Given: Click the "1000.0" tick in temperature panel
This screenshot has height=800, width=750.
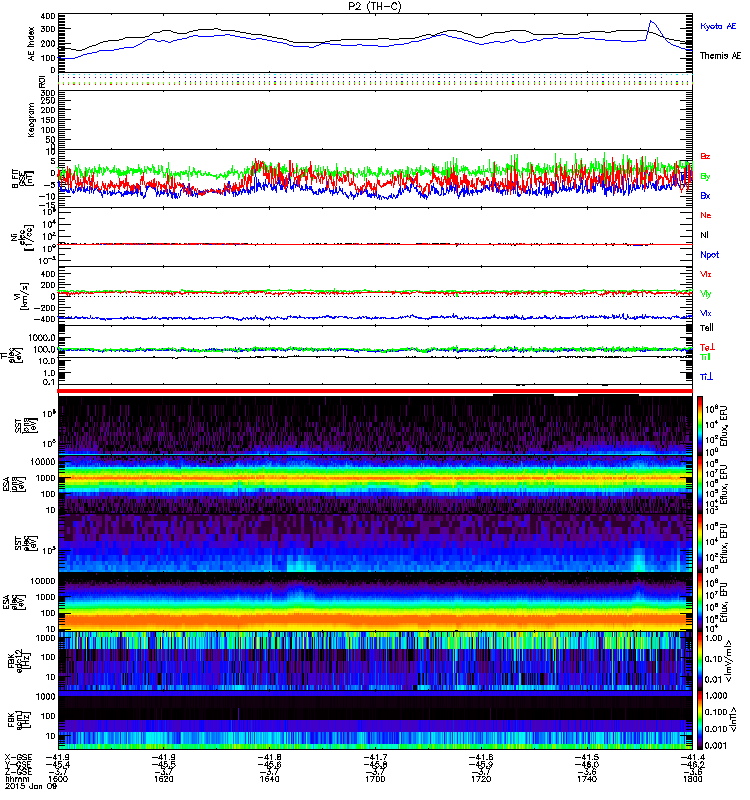Looking at the screenshot, I should click(42, 338).
